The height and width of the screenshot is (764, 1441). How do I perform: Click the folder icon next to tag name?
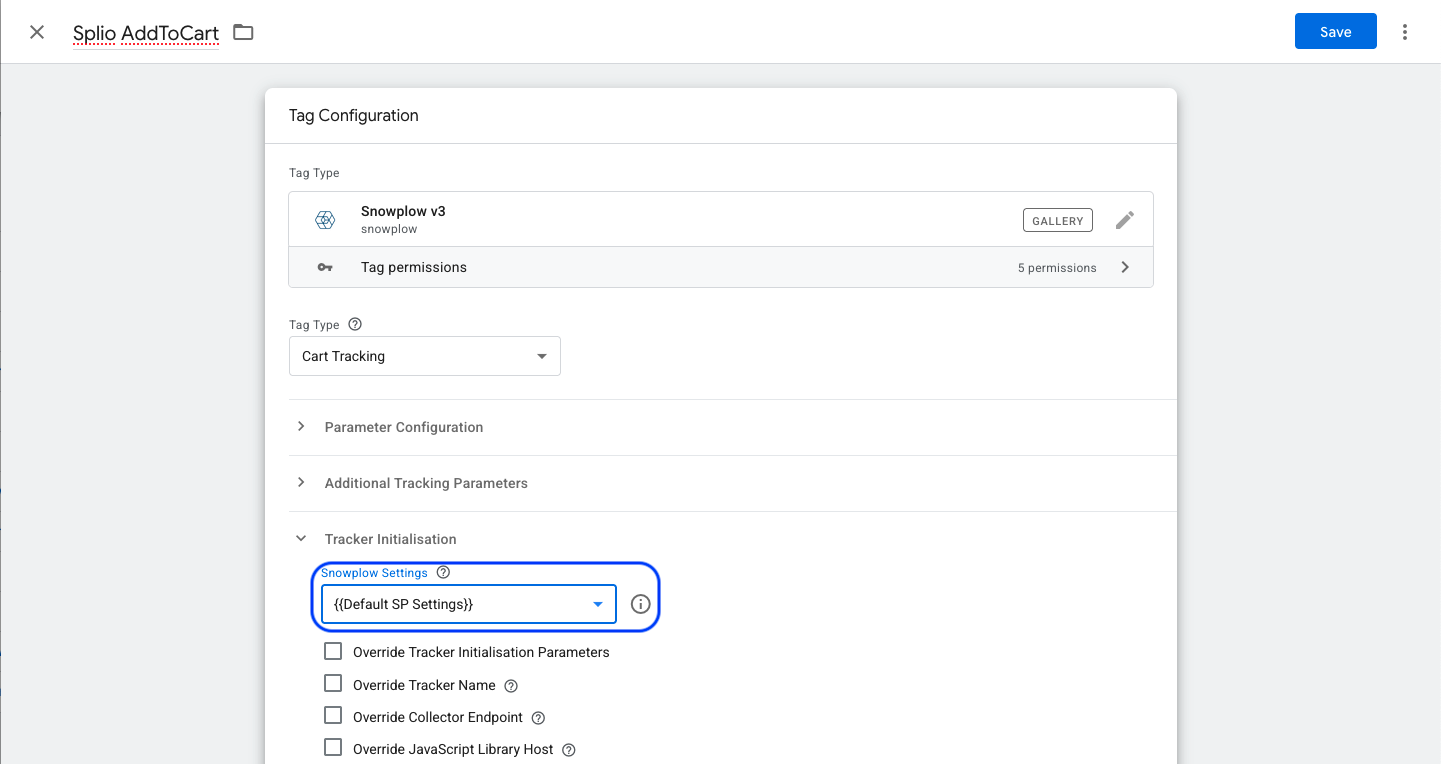tap(243, 32)
